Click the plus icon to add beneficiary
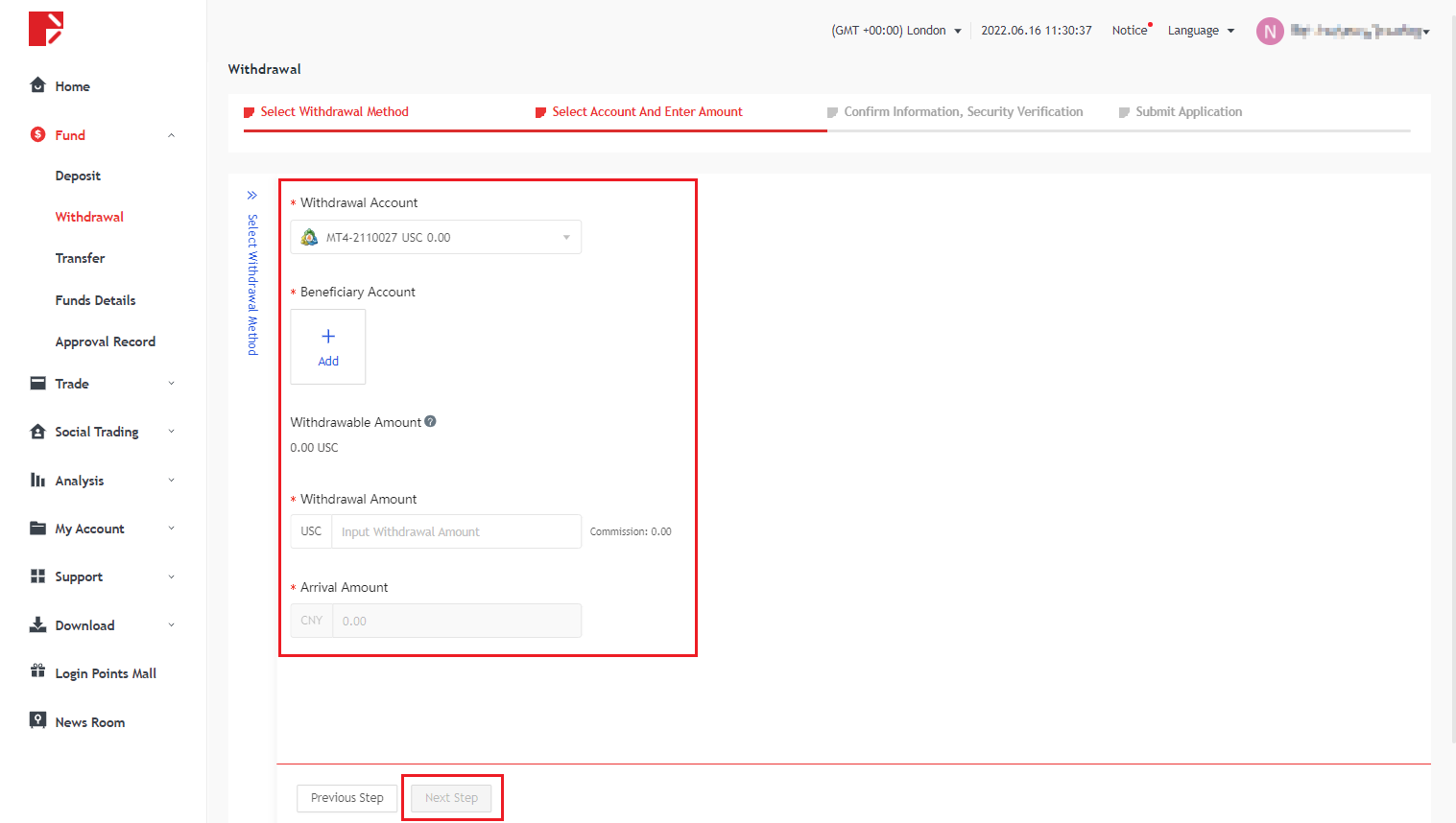The height and width of the screenshot is (823, 1456). pyautogui.click(x=328, y=337)
